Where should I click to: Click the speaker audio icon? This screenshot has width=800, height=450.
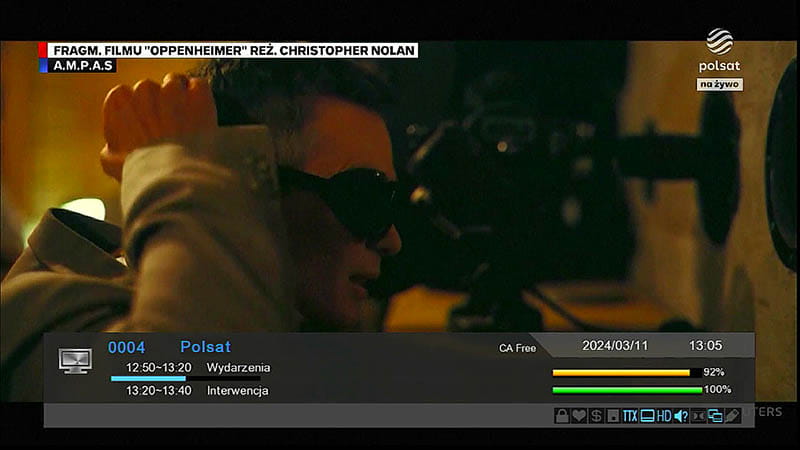pyautogui.click(x=681, y=416)
